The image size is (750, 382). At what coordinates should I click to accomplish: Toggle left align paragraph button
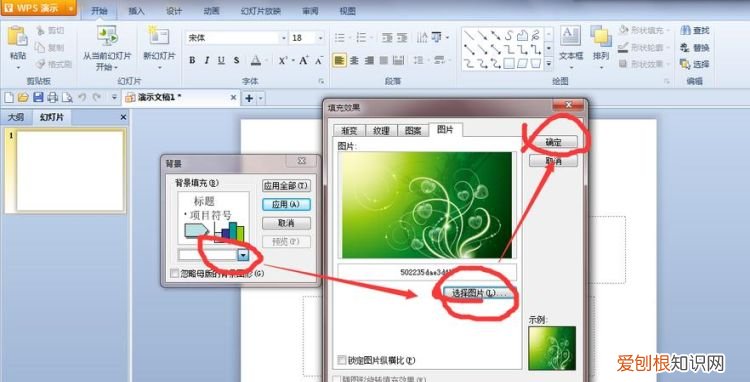(x=340, y=61)
